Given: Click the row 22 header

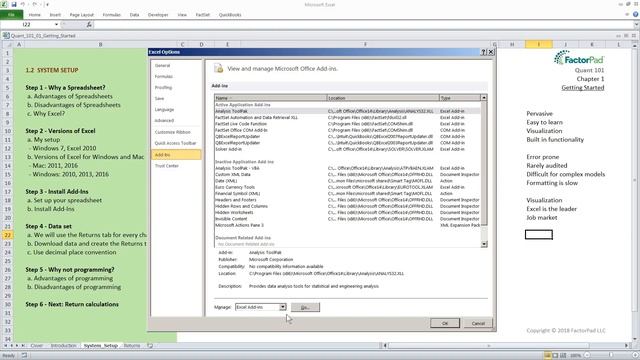Looking at the screenshot, I should click(7, 235).
